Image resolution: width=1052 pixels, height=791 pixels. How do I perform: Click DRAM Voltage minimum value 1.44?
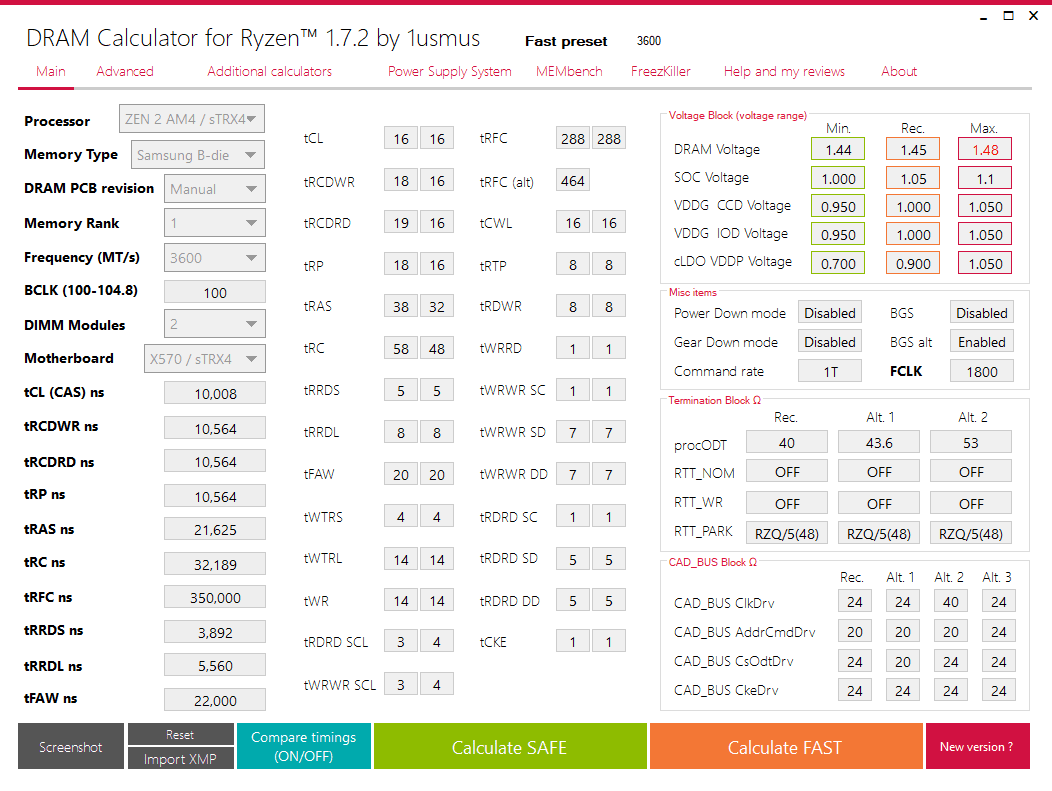[838, 150]
